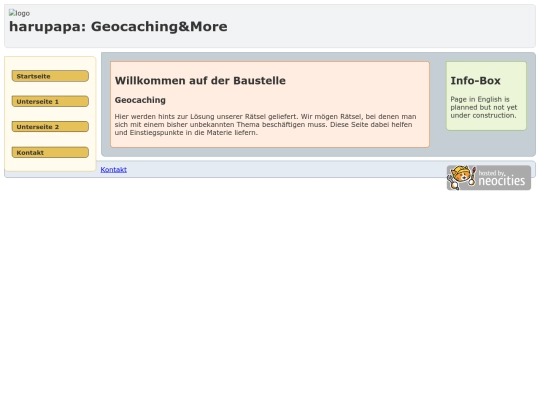The height and width of the screenshot is (405, 540).
Task: Click the paragraph starting 'Hier werden hints'
Action: tap(266, 124)
